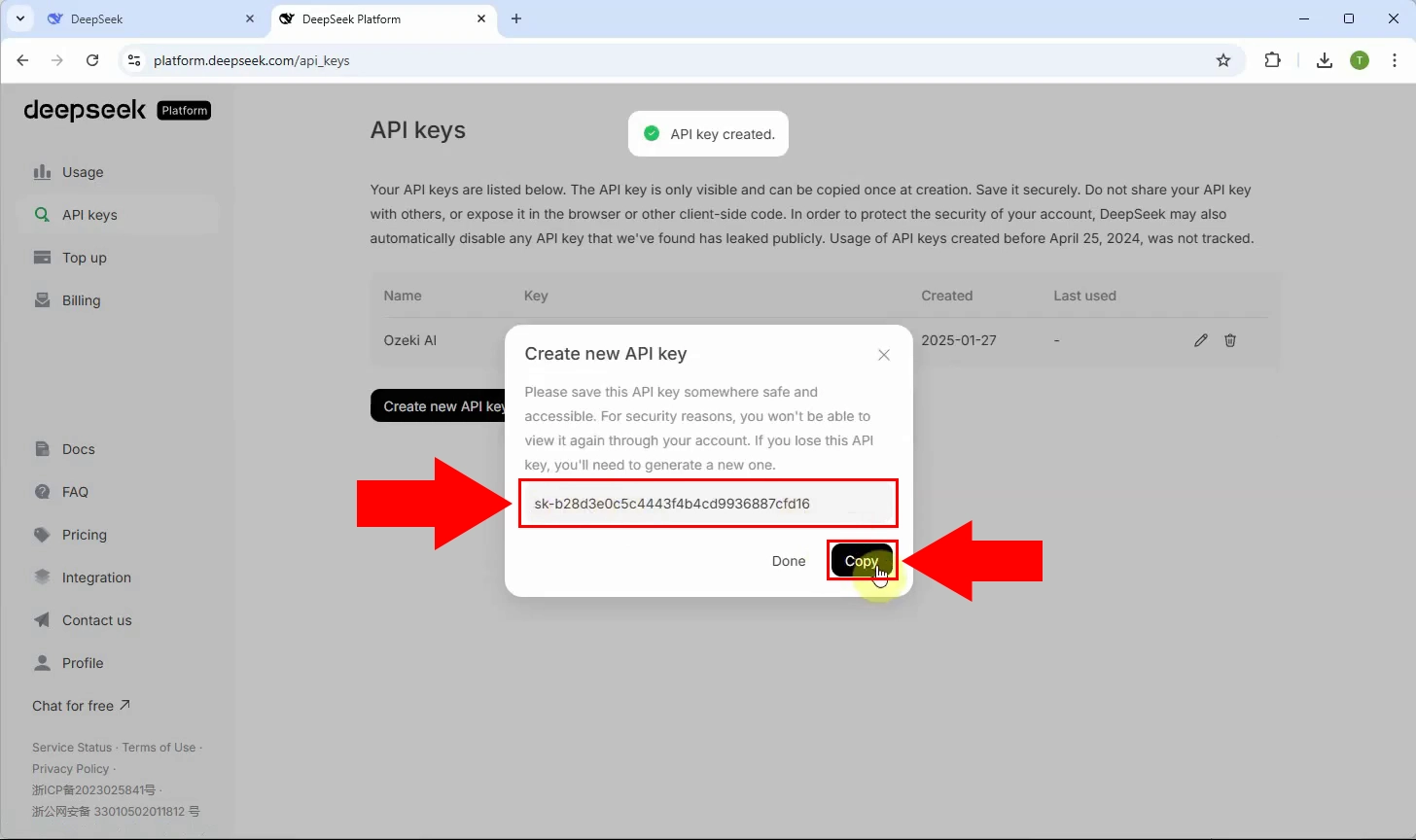
Task: Open the Billing section
Action: tap(118, 300)
